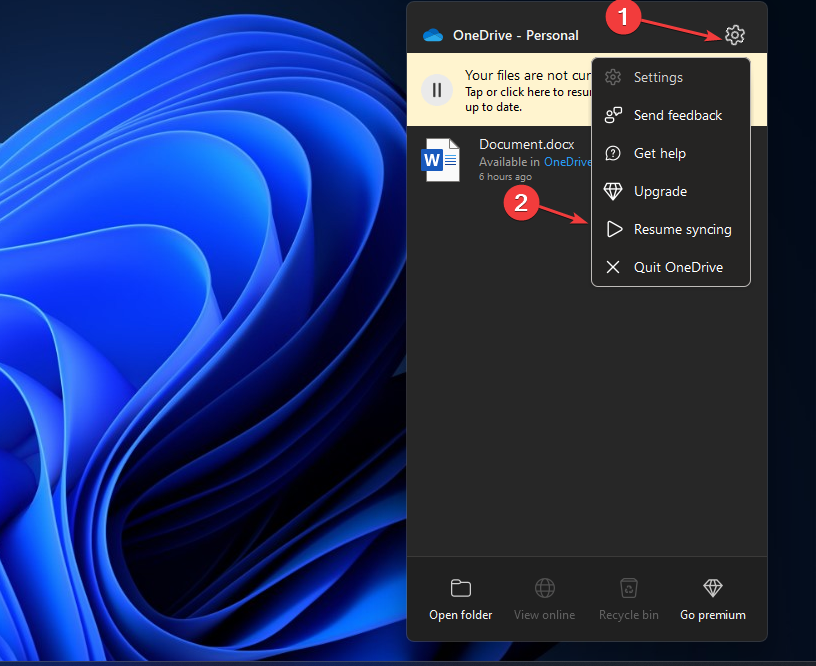This screenshot has width=816, height=666.
Task: Click Quit OneDrive menu option
Action: point(671,267)
